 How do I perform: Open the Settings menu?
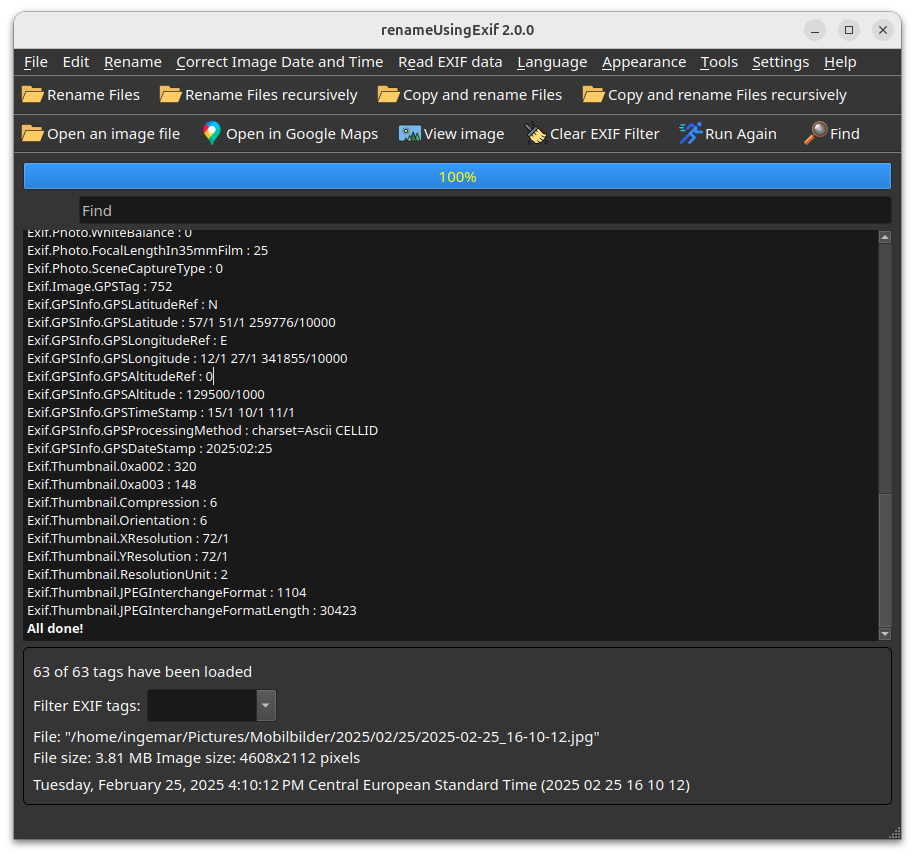(780, 62)
